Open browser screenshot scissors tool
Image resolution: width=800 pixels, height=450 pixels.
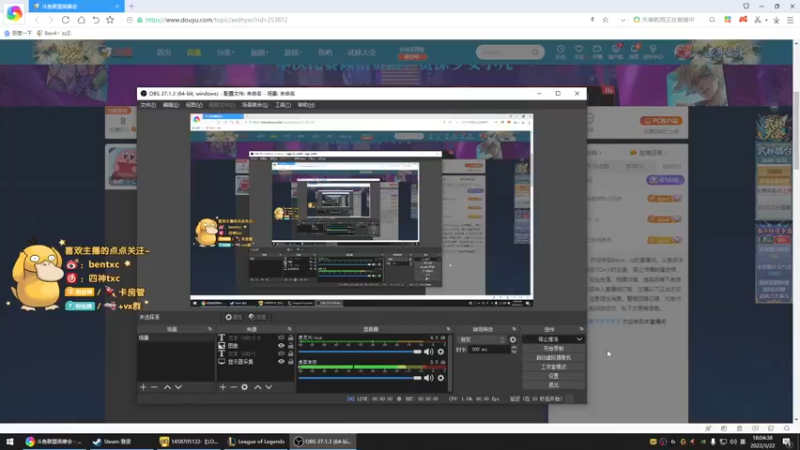[x=758, y=20]
